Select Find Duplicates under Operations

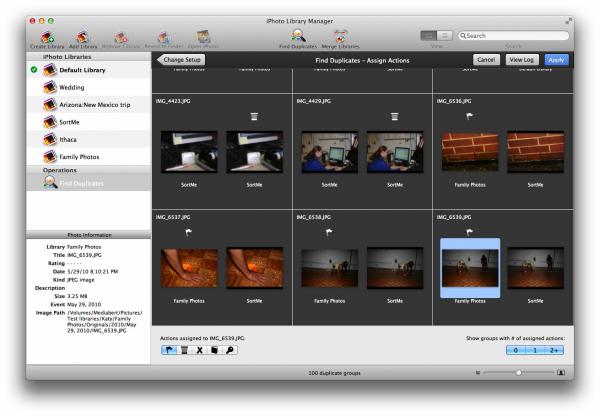pyautogui.click(x=89, y=183)
